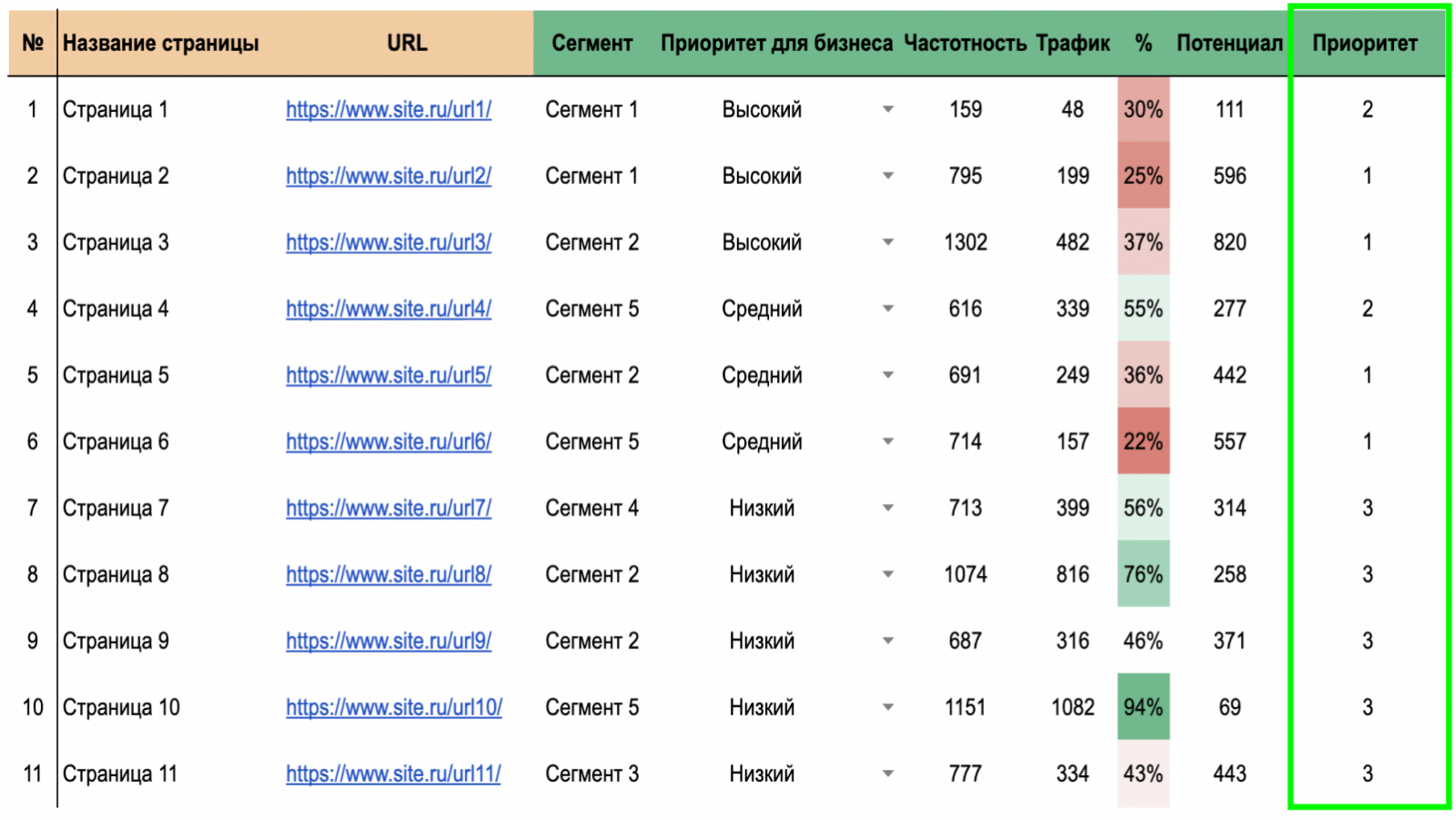Viewport: 1456px width, 820px height.
Task: Open link to url10 page
Action: click(x=394, y=709)
